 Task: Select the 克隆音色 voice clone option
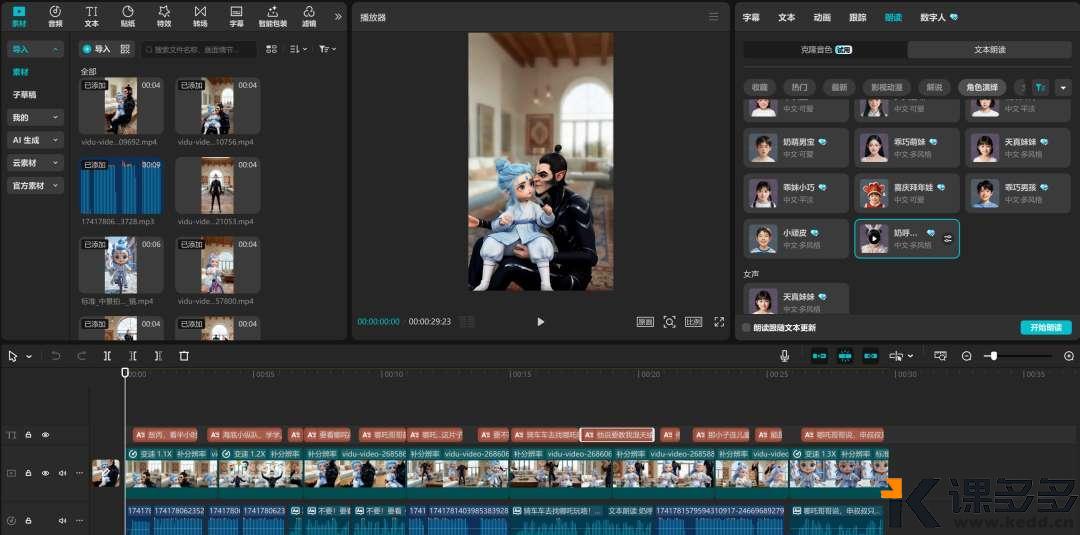point(825,50)
